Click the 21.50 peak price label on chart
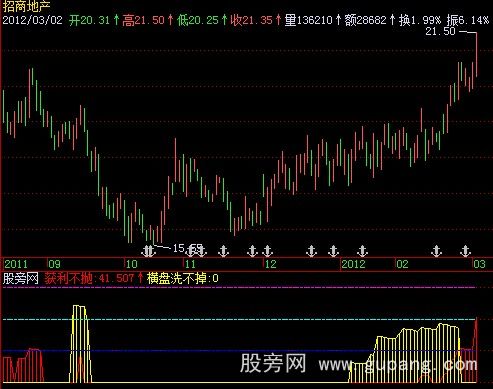Viewport: 493px width, 389px height. click(440, 31)
